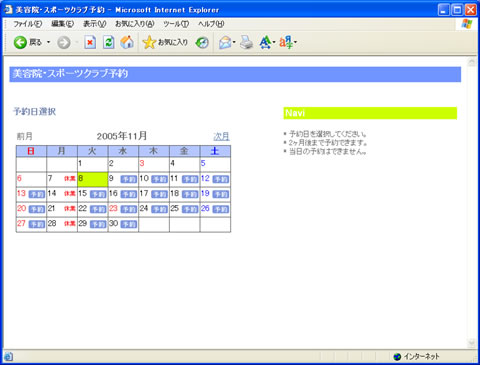Click the 休業 label on day 28
Image resolution: width=480 pixels, height=365 pixels.
pyautogui.click(x=70, y=224)
